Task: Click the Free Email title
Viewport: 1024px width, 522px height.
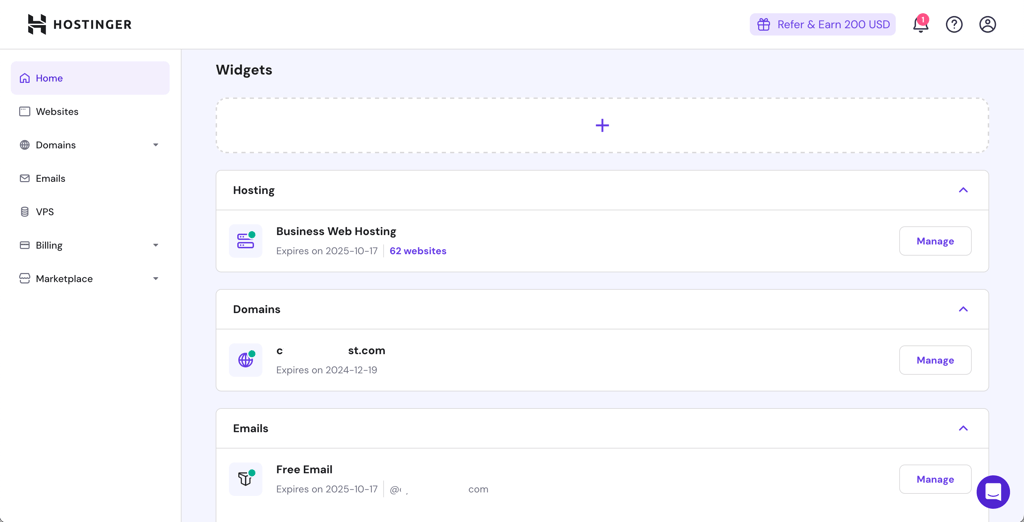Action: click(304, 469)
